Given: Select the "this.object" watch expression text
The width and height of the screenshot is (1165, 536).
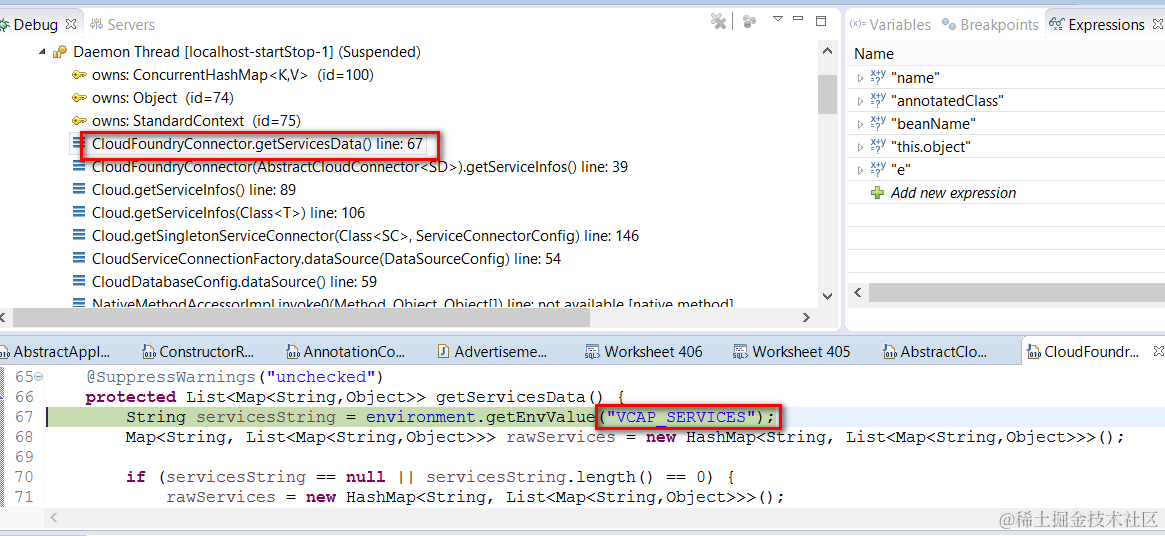Looking at the screenshot, I should (932, 146).
